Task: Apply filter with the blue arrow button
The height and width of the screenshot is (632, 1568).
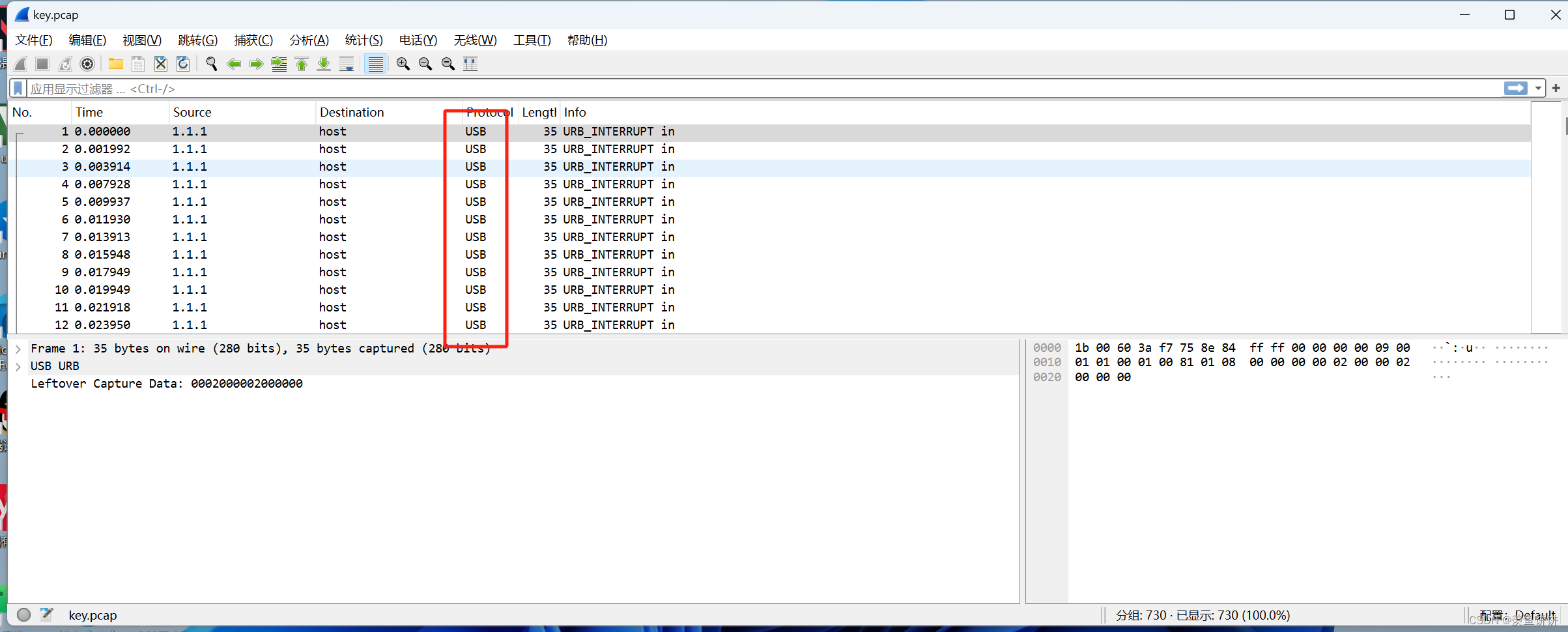Action: [1516, 88]
